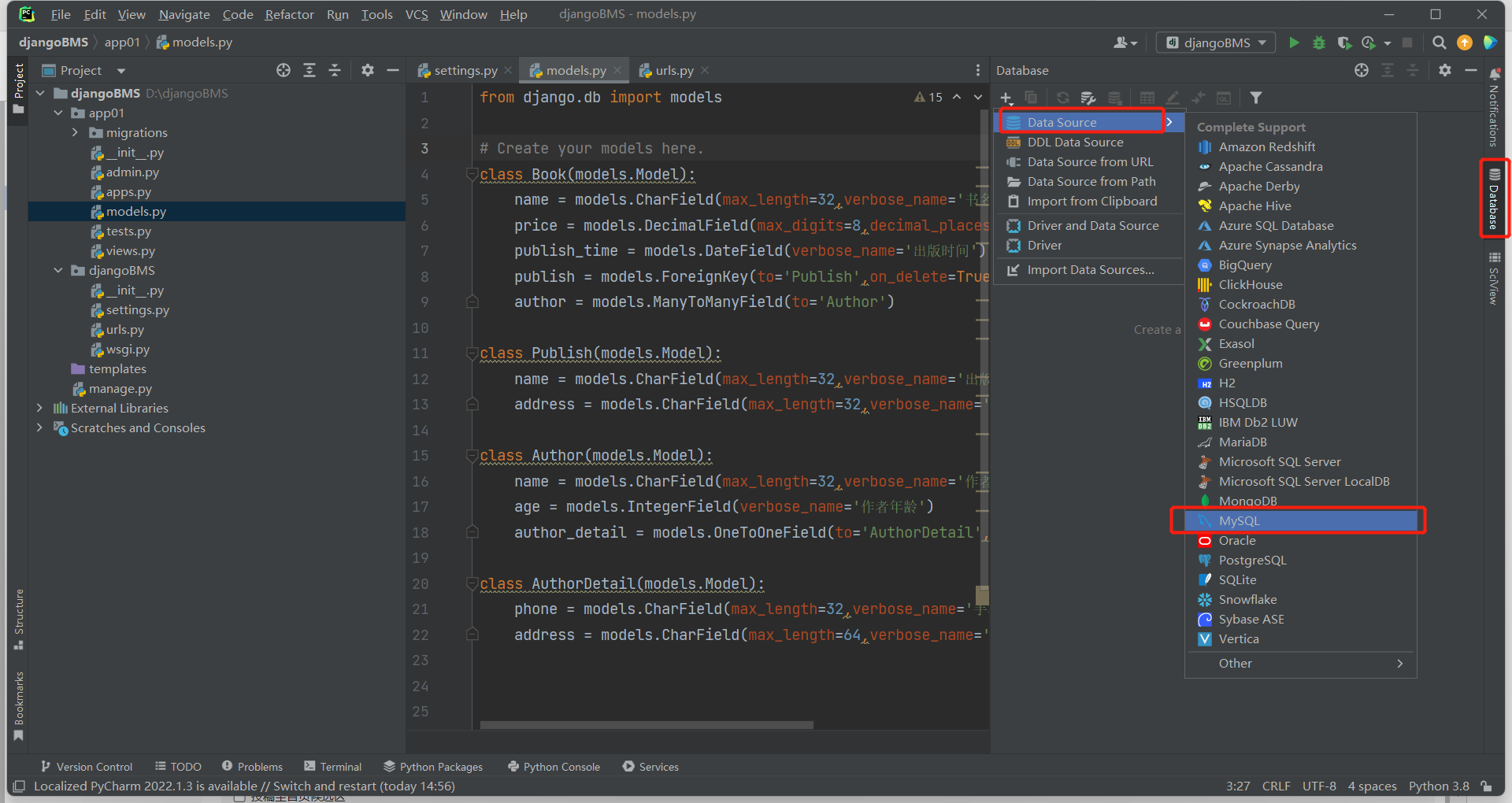Open editor tabs more options menu
Screen dimensions: 1512x803
coord(978,70)
